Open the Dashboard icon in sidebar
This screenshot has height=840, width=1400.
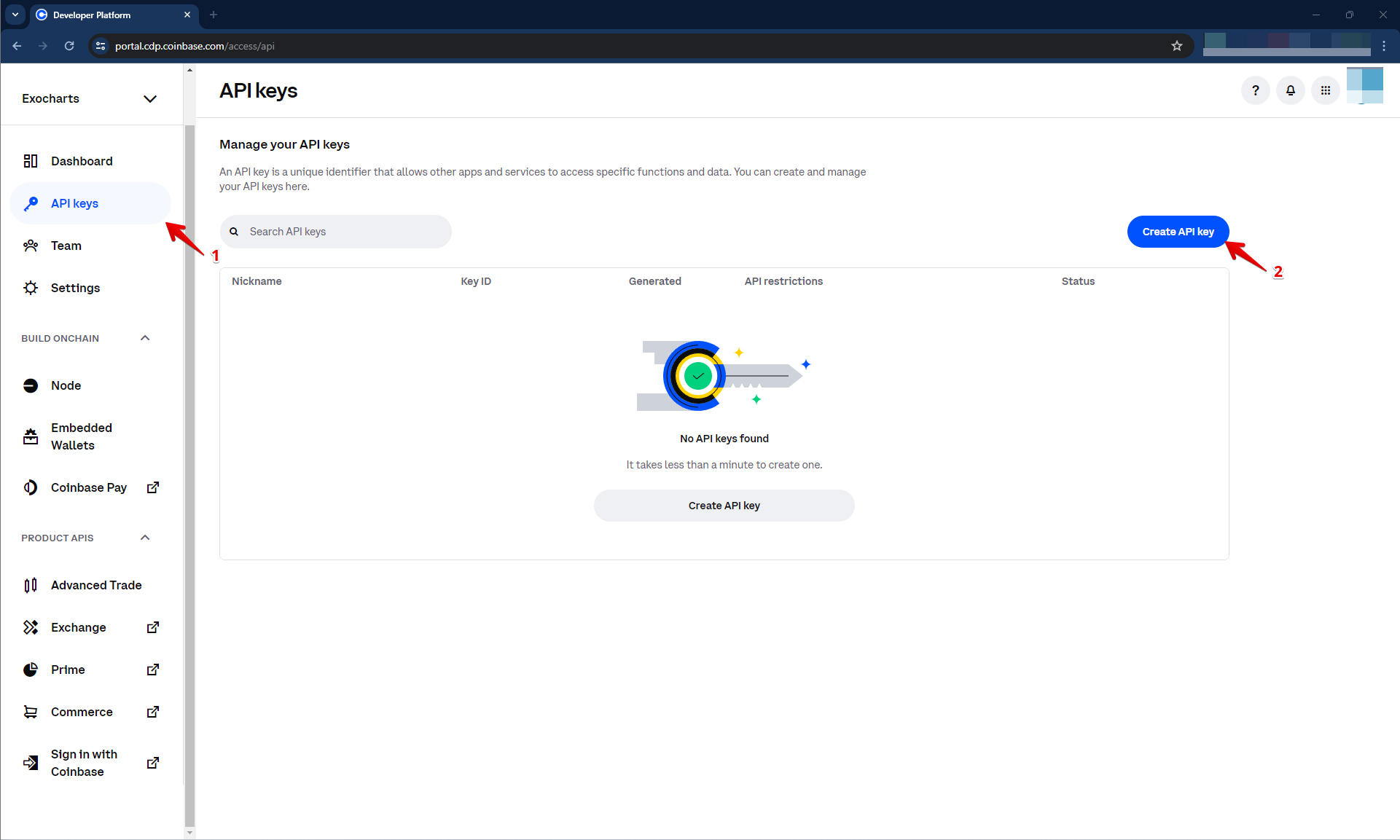(x=31, y=161)
